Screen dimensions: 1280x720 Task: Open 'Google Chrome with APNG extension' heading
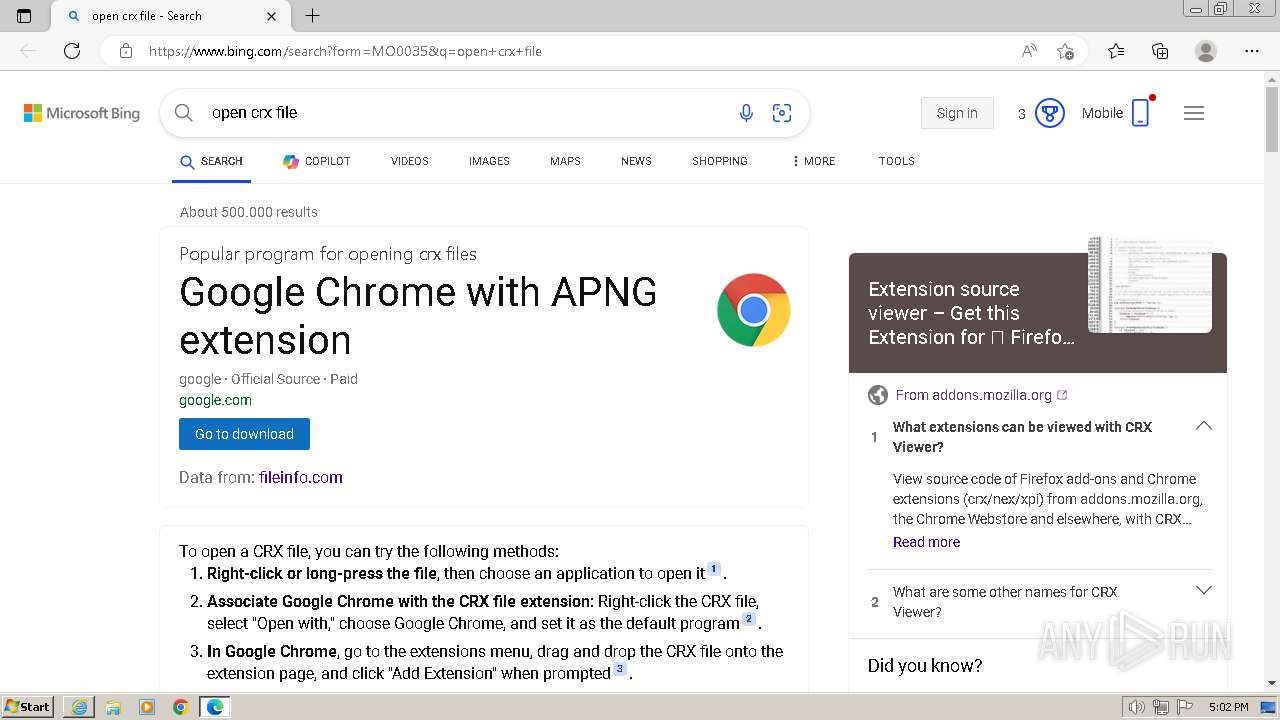pos(418,316)
